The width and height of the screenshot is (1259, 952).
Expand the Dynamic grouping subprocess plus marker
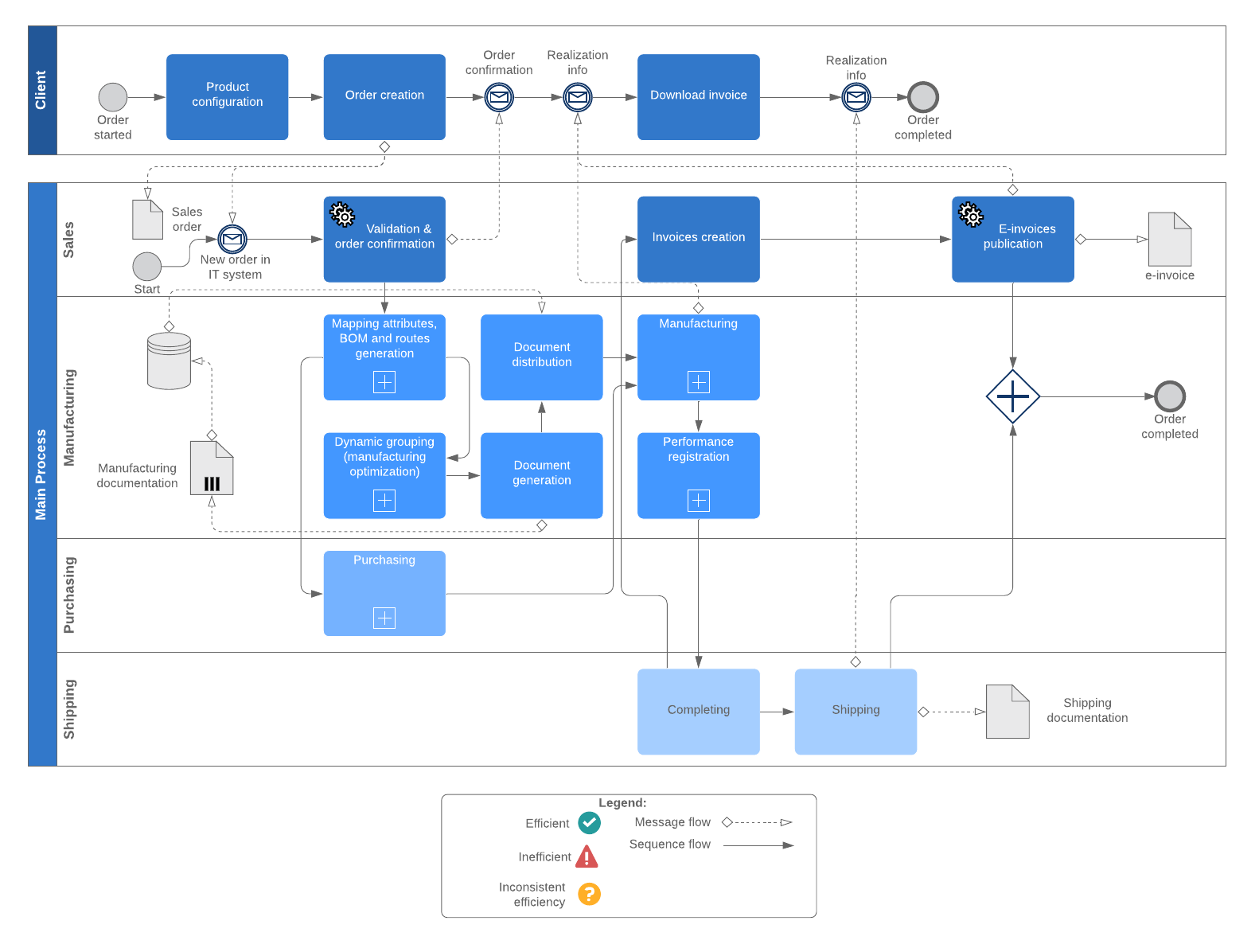pos(384,500)
